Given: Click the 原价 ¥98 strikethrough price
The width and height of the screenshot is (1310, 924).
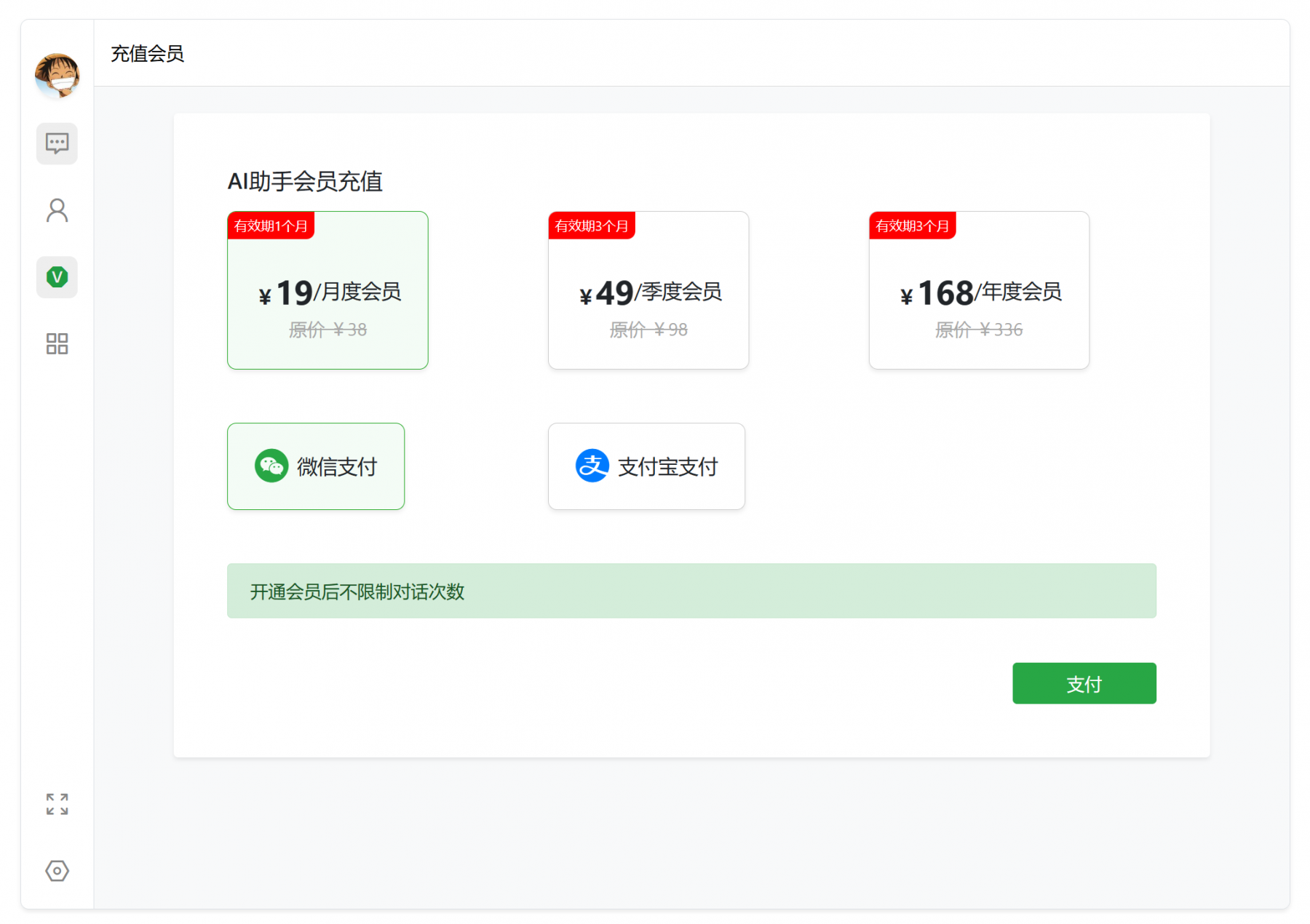Looking at the screenshot, I should coord(648,330).
